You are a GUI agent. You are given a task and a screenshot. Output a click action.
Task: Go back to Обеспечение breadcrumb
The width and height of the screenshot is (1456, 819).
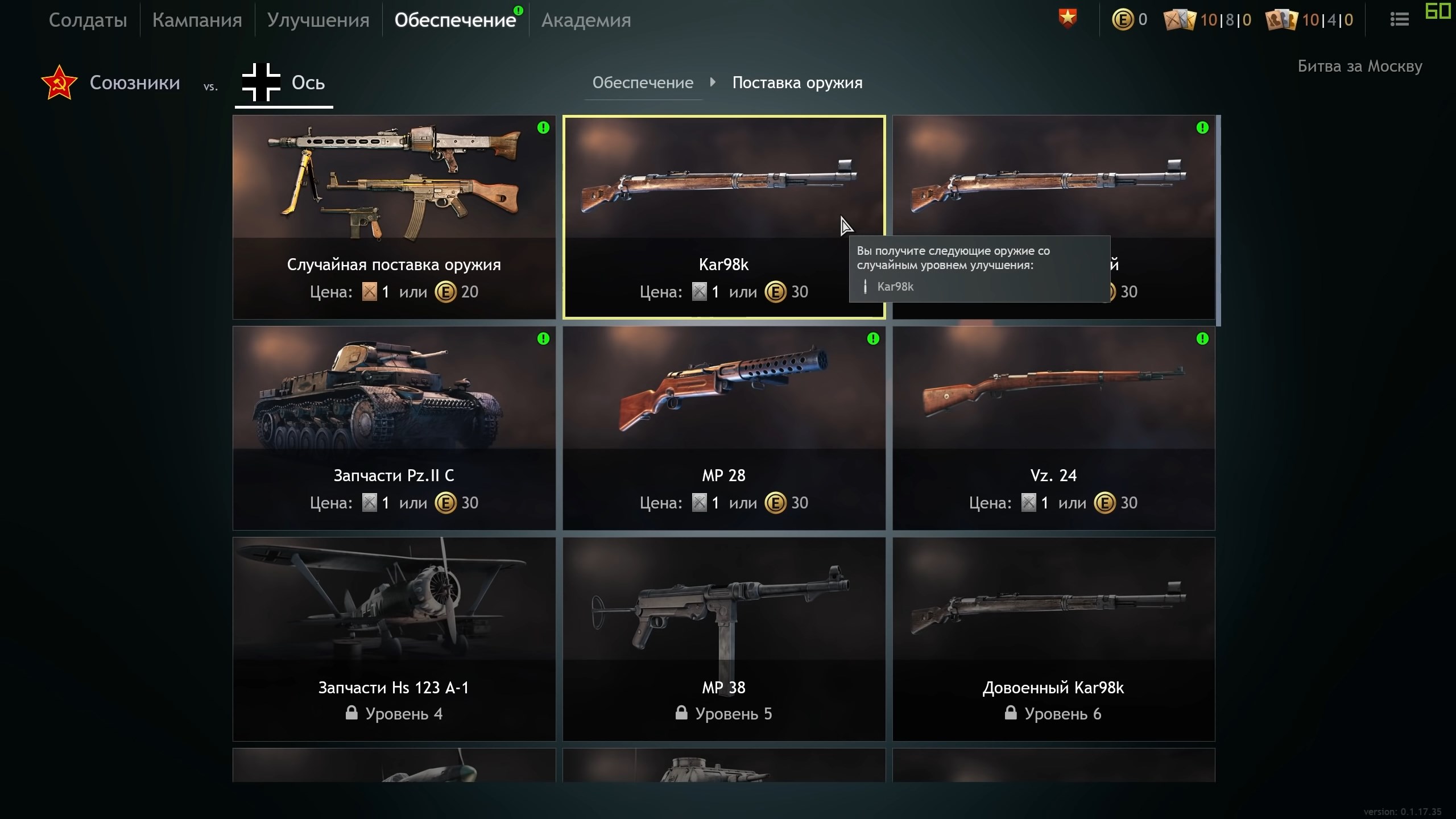[x=643, y=83]
